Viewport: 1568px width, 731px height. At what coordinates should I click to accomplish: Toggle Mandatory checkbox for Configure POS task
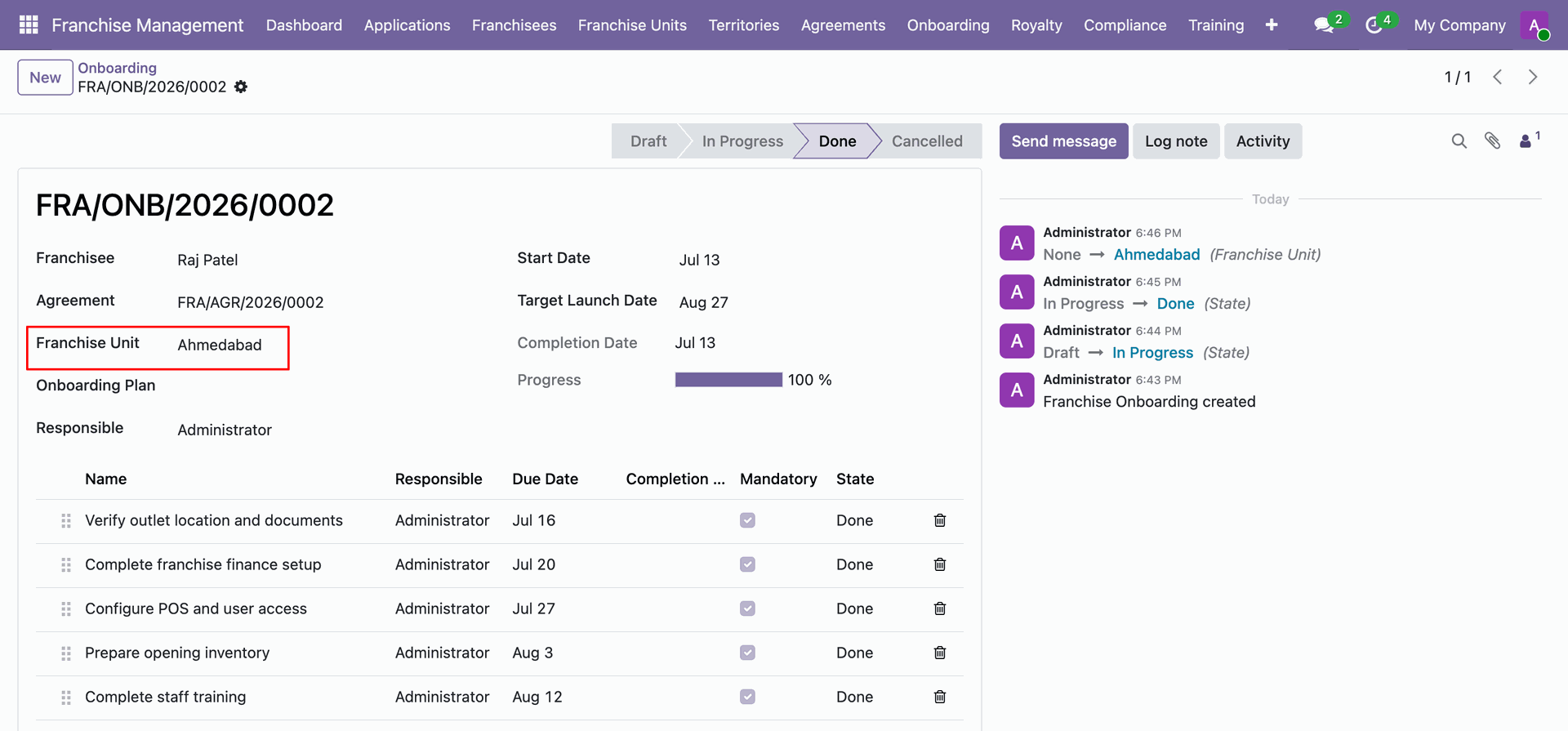[747, 608]
